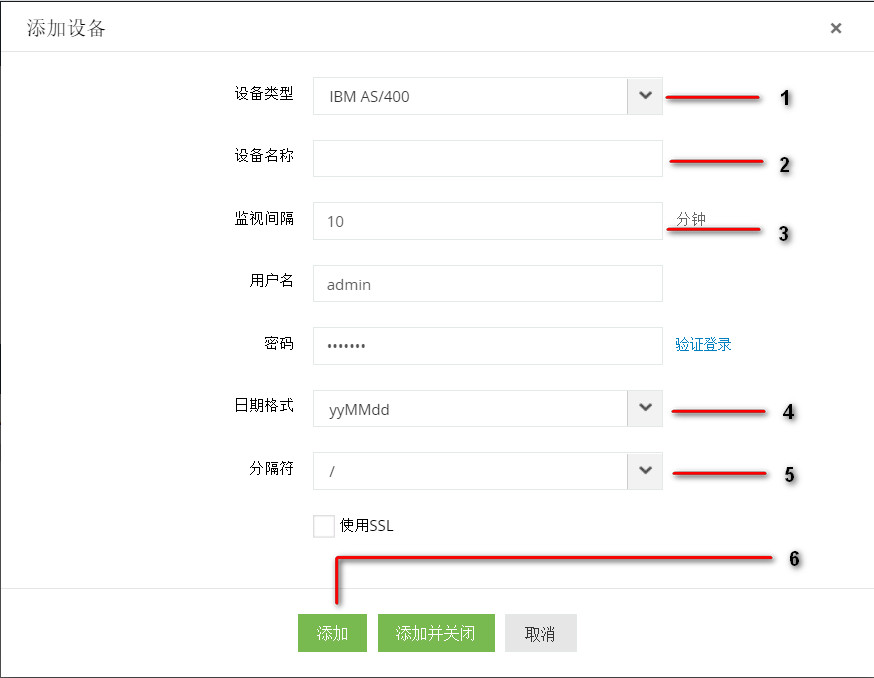Close the 添加设备 dialog with X
Image resolution: width=874 pixels, height=678 pixels.
(836, 29)
